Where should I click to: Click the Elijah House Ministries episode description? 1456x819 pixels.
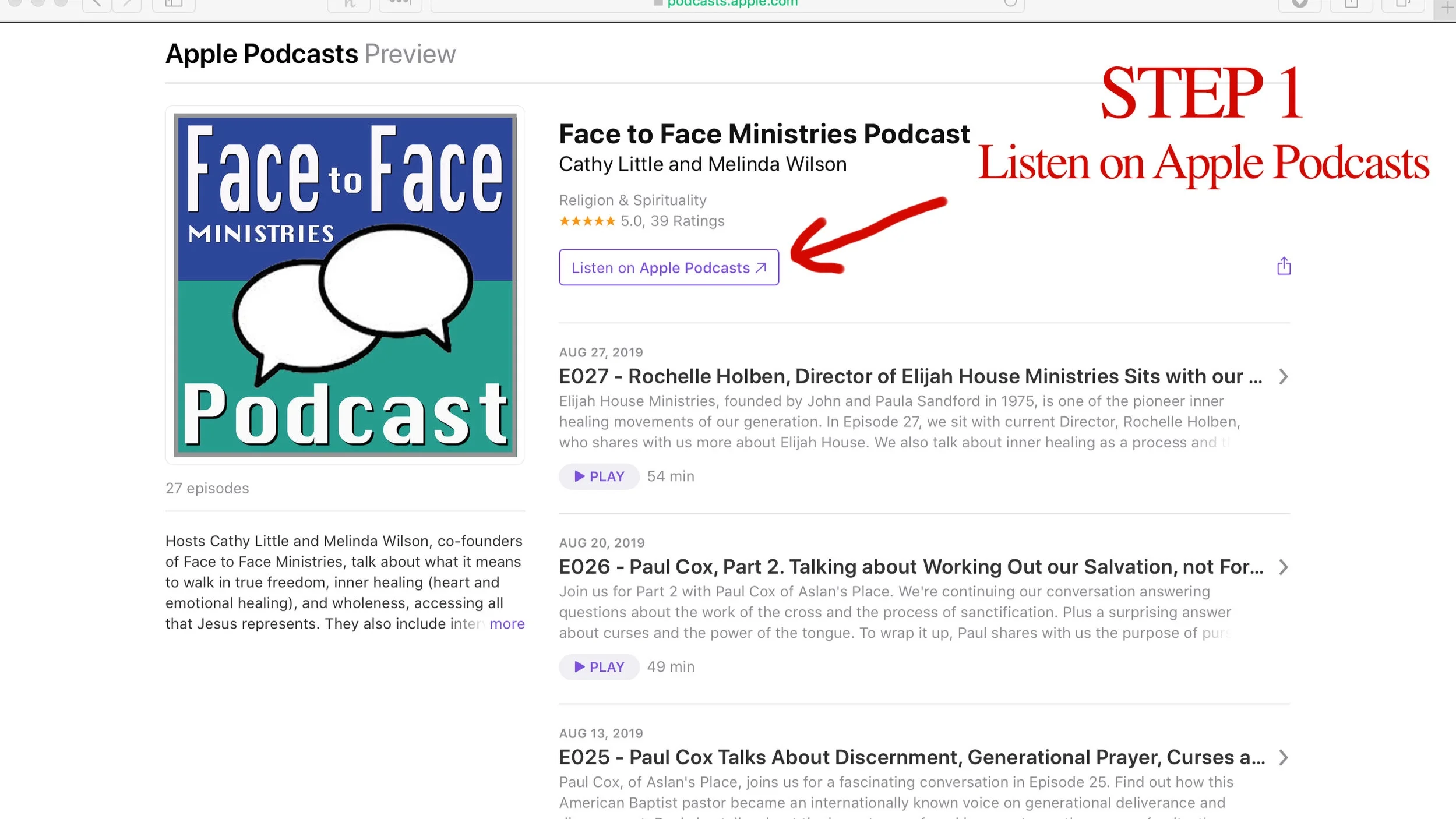coord(900,422)
